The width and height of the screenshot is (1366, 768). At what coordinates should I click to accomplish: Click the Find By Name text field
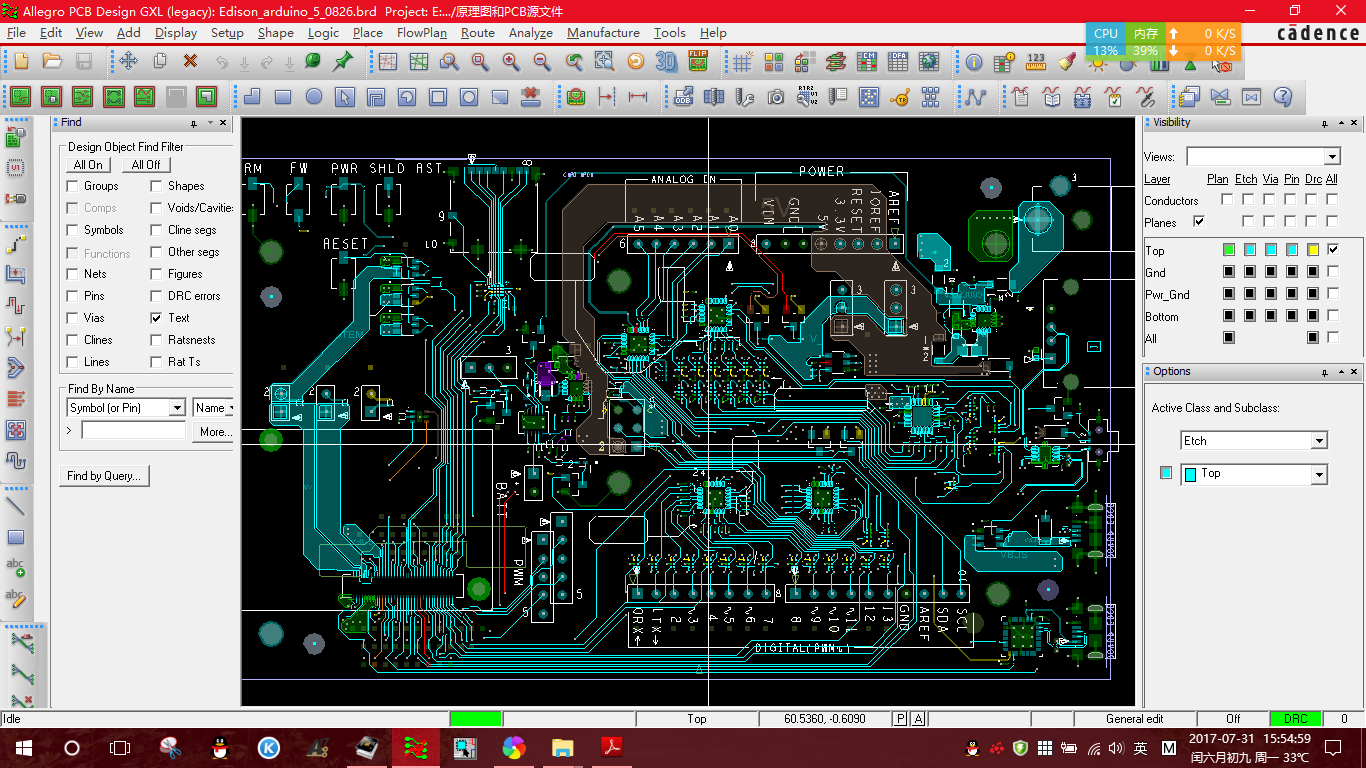(x=134, y=430)
